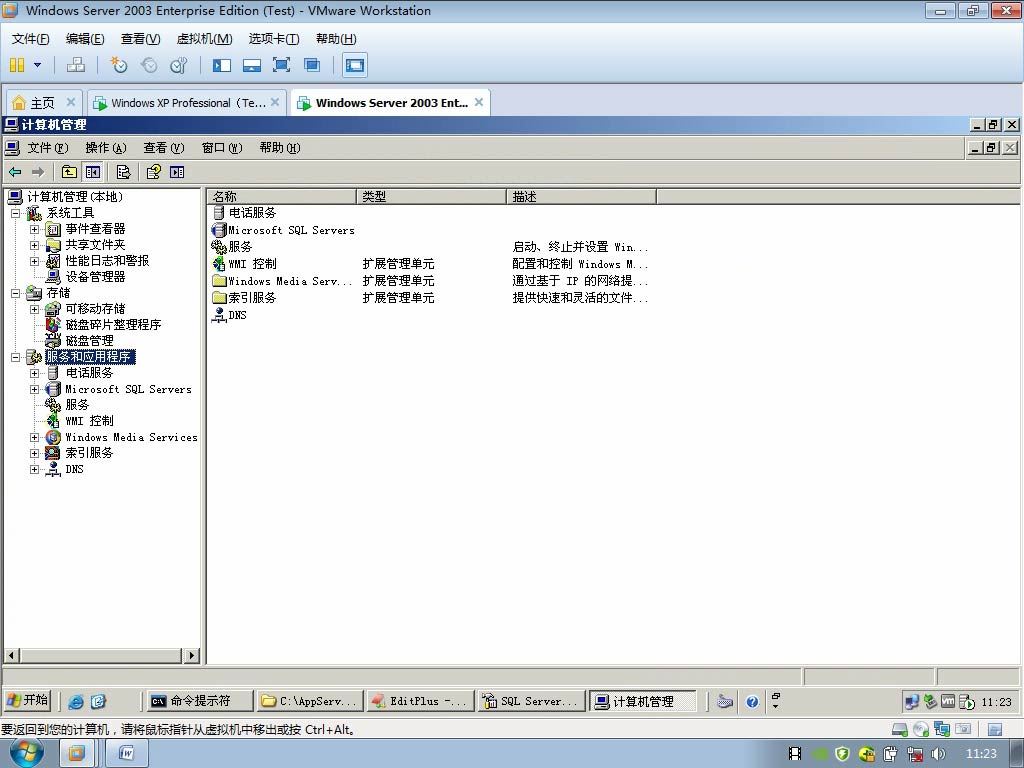The width and height of the screenshot is (1024, 768).
Task: Enter VMware full screen mode icon
Action: point(281,65)
